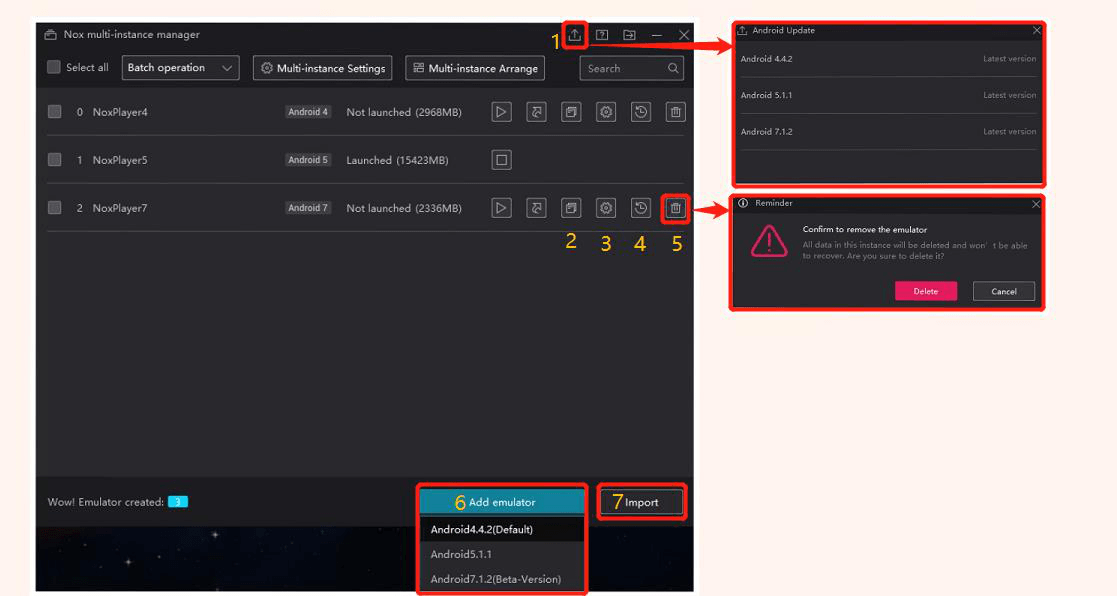Check the NoxPlayer4 row checkbox
Viewport: 1117px width, 596px height.
[54, 112]
